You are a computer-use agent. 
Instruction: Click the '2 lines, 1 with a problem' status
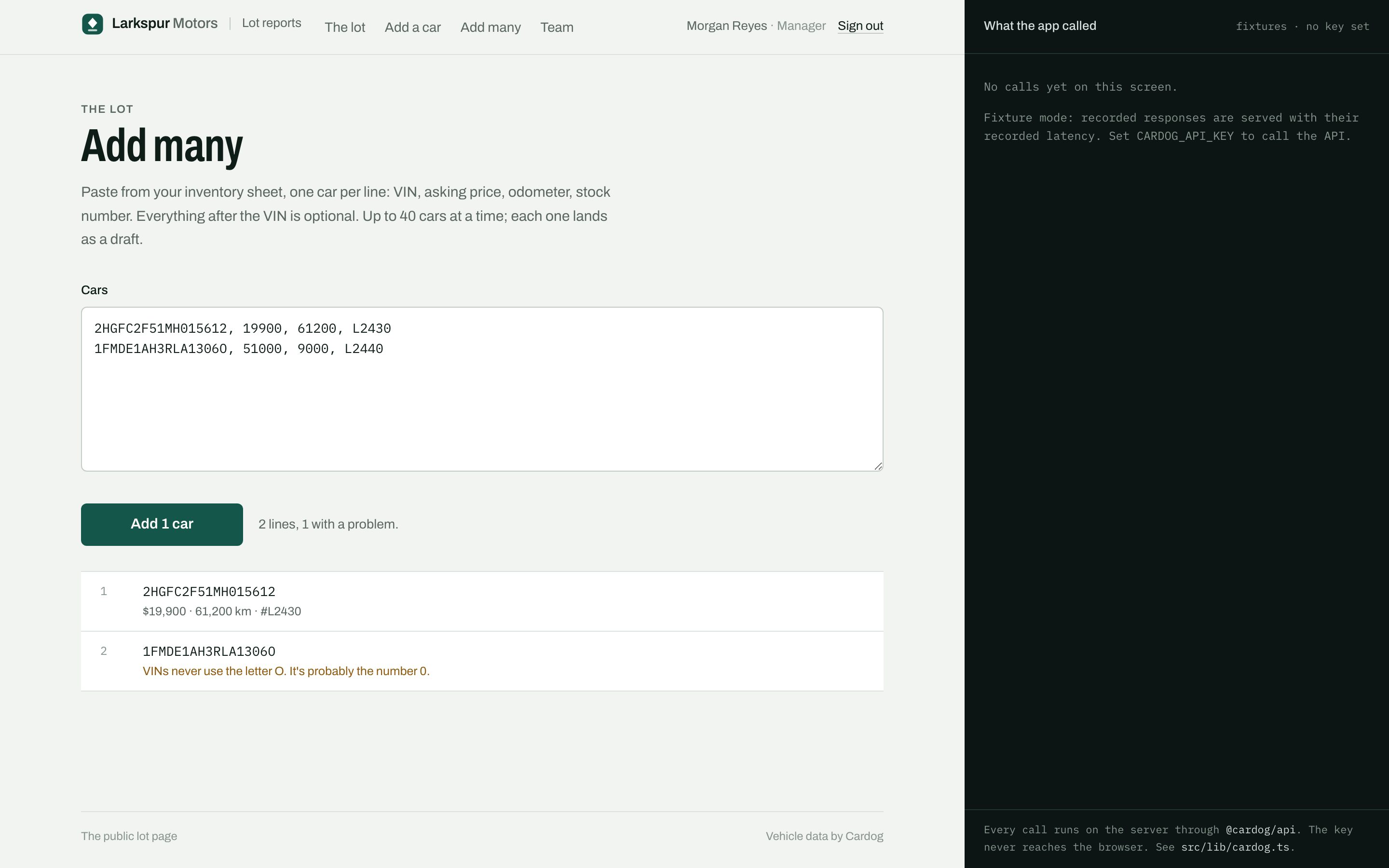click(328, 524)
